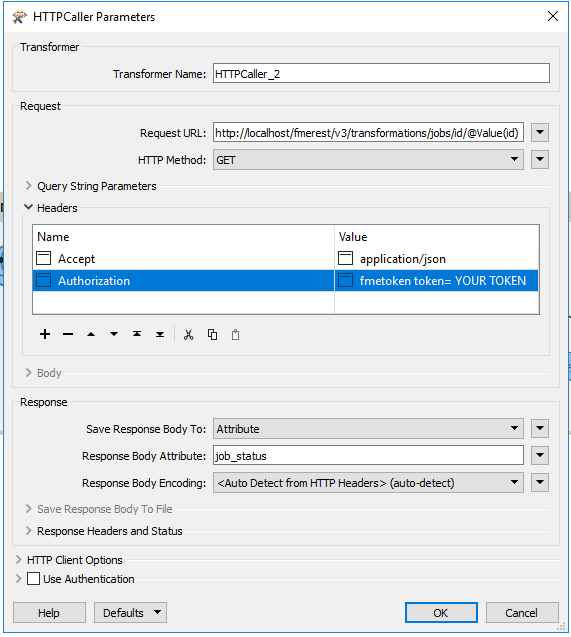Screen dimensions: 571x637
Task: Enable the Use Authentication checkbox
Action: click(33, 578)
